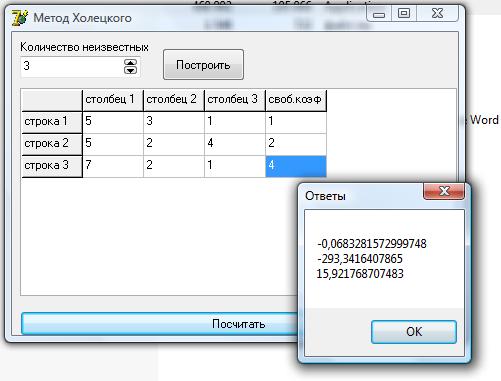Screen dimensions: 501x381
Task: Select the столбец 1 column header
Action: click(x=113, y=100)
